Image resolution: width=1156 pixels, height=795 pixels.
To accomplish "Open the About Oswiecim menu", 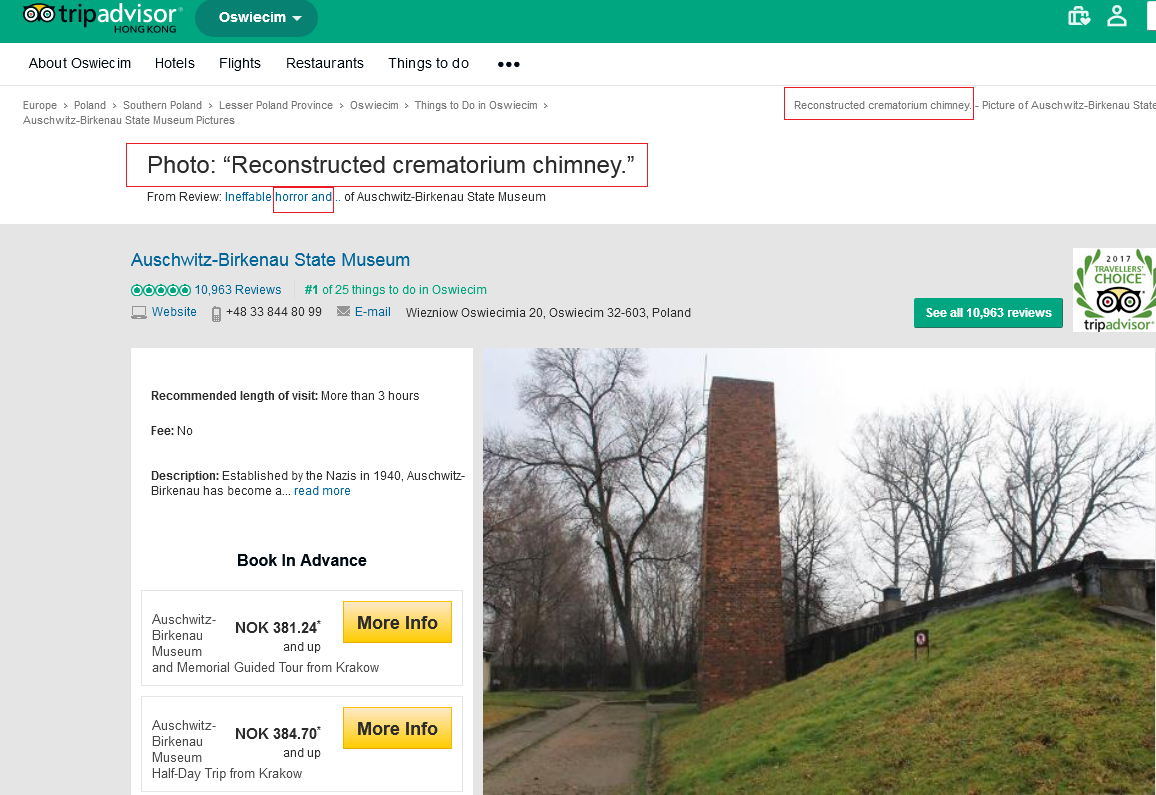I will tap(80, 63).
